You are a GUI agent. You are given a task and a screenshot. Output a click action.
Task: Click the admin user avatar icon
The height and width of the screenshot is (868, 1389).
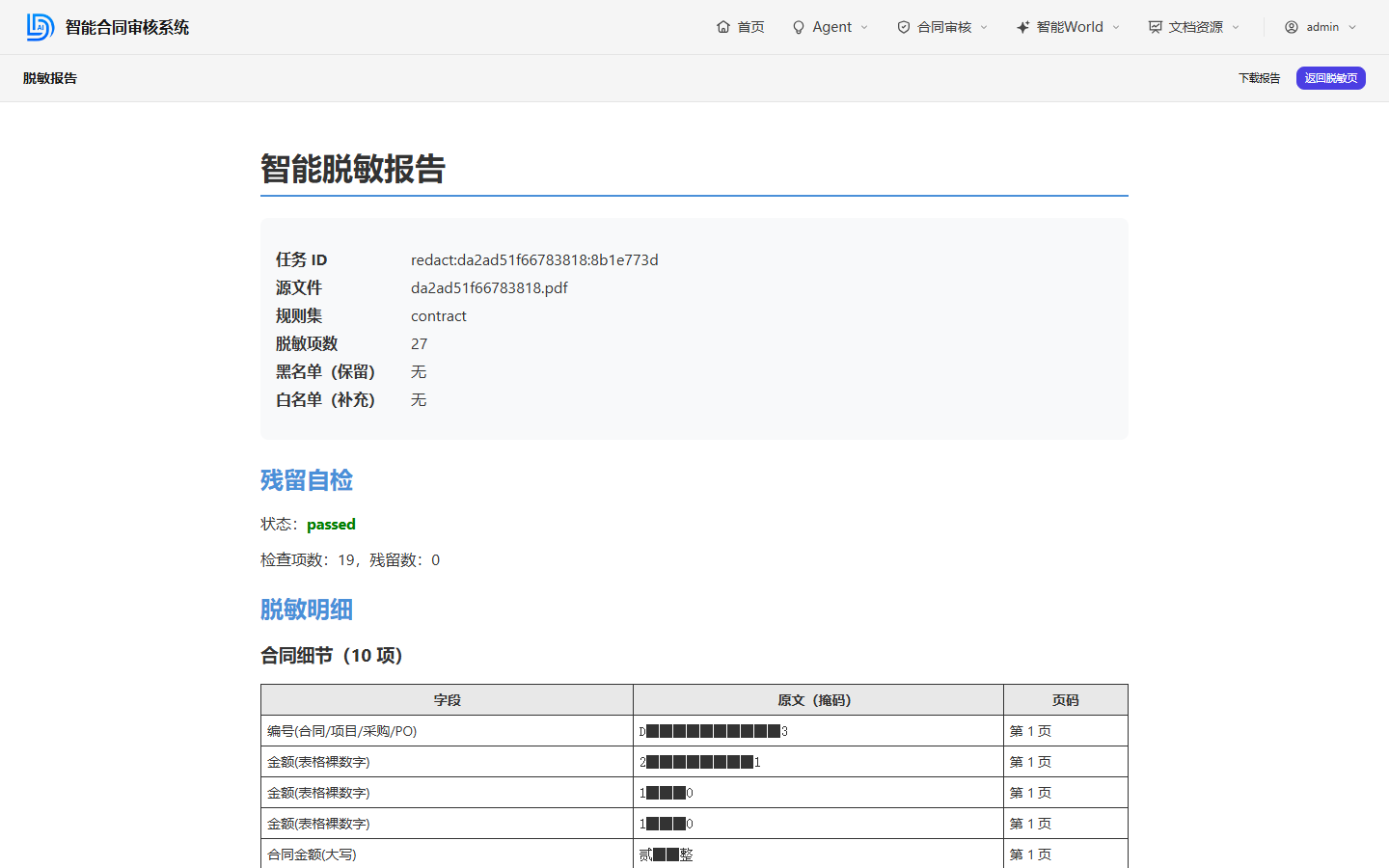pos(1292,27)
